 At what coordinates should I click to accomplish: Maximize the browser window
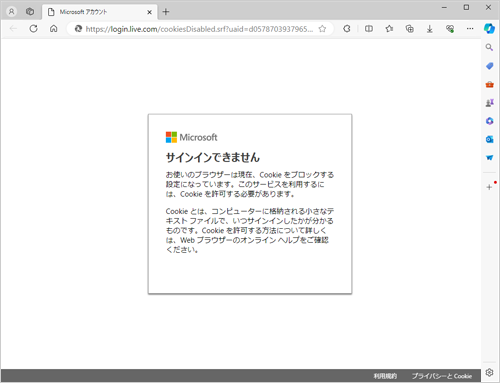coord(466,7)
